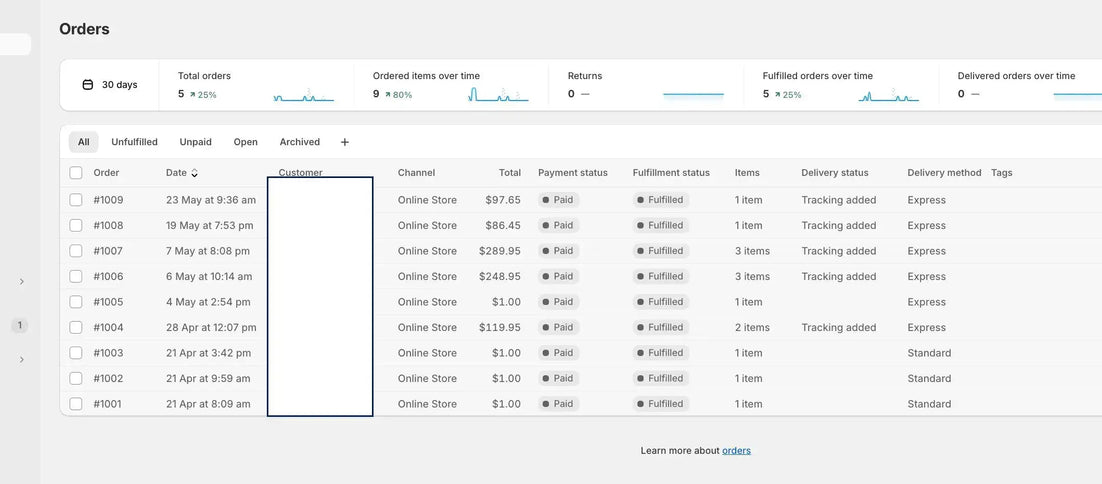1102x484 pixels.
Task: Click Tracking added for order #1009
Action: click(838, 200)
